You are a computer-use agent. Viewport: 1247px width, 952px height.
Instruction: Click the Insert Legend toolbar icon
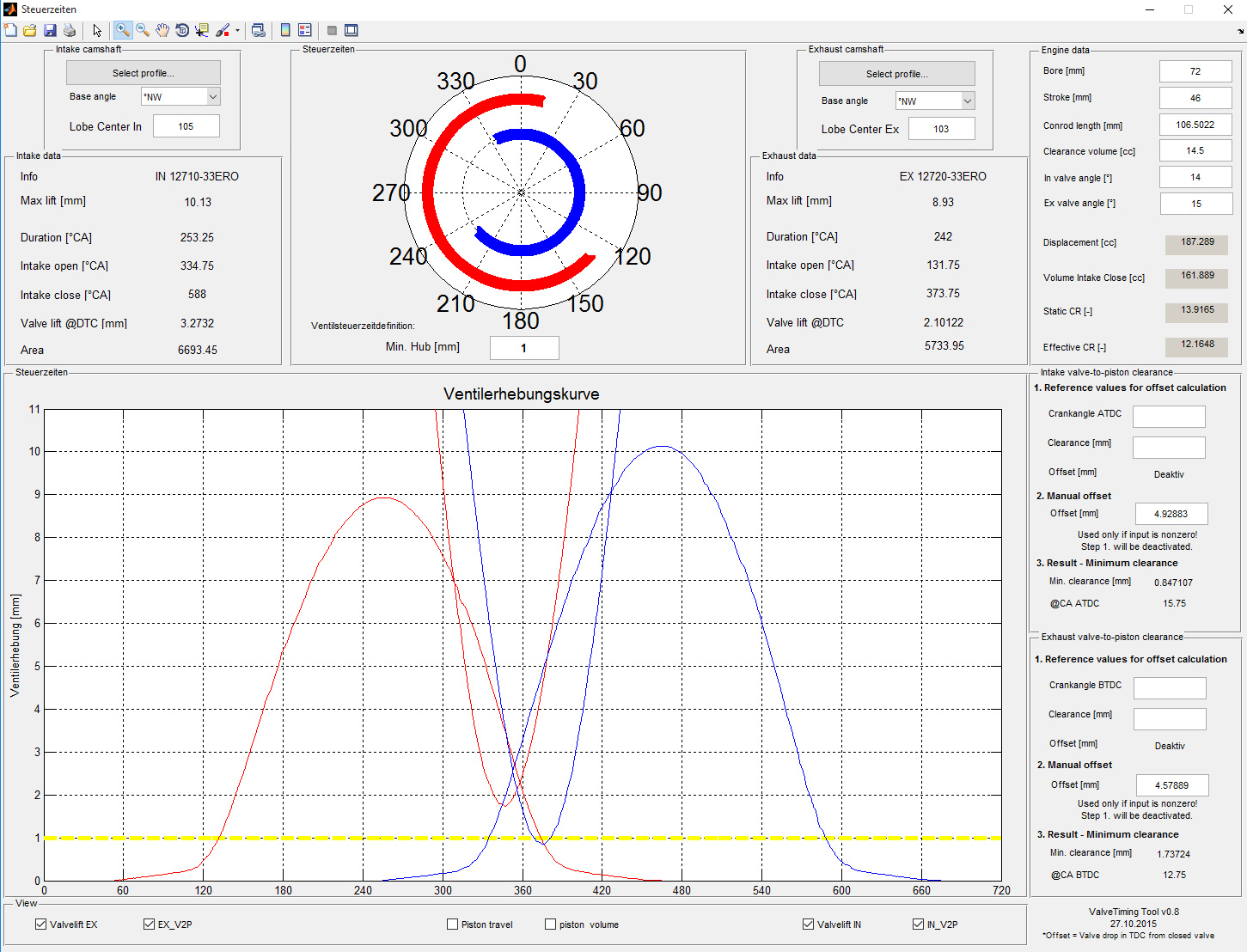point(304,30)
